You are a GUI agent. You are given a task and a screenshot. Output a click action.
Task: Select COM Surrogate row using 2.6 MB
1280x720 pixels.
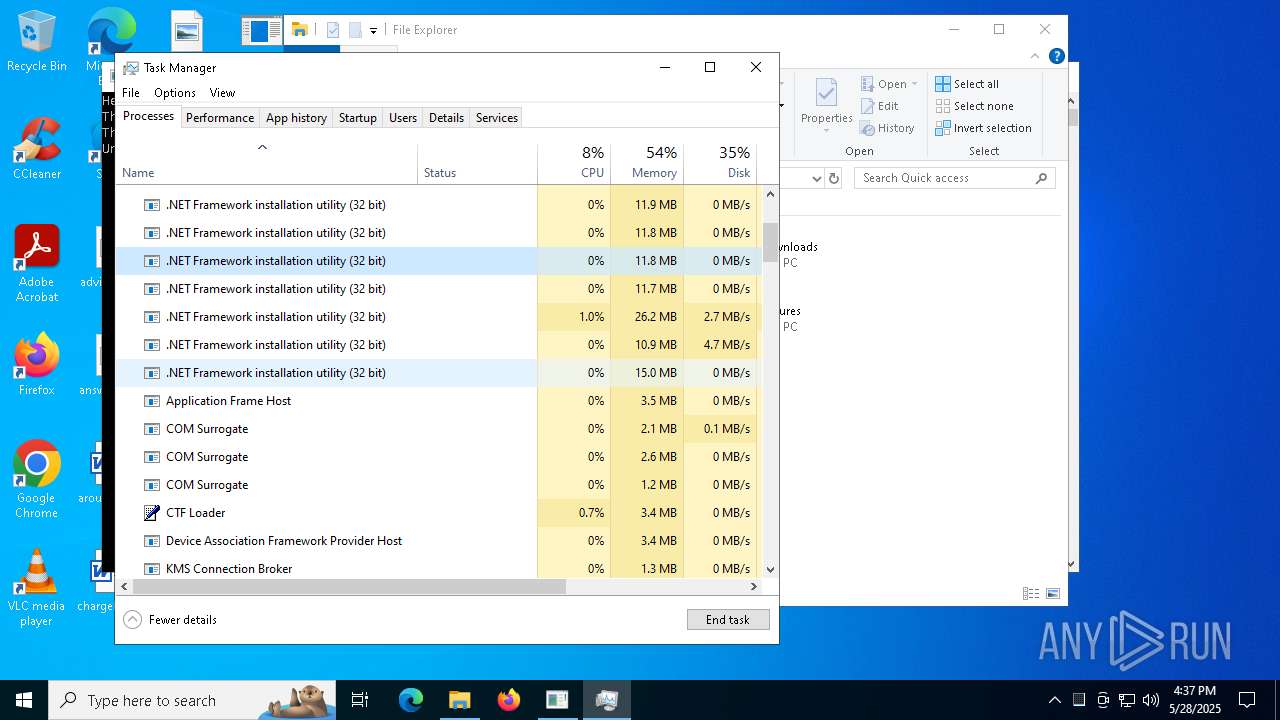click(x=437, y=457)
